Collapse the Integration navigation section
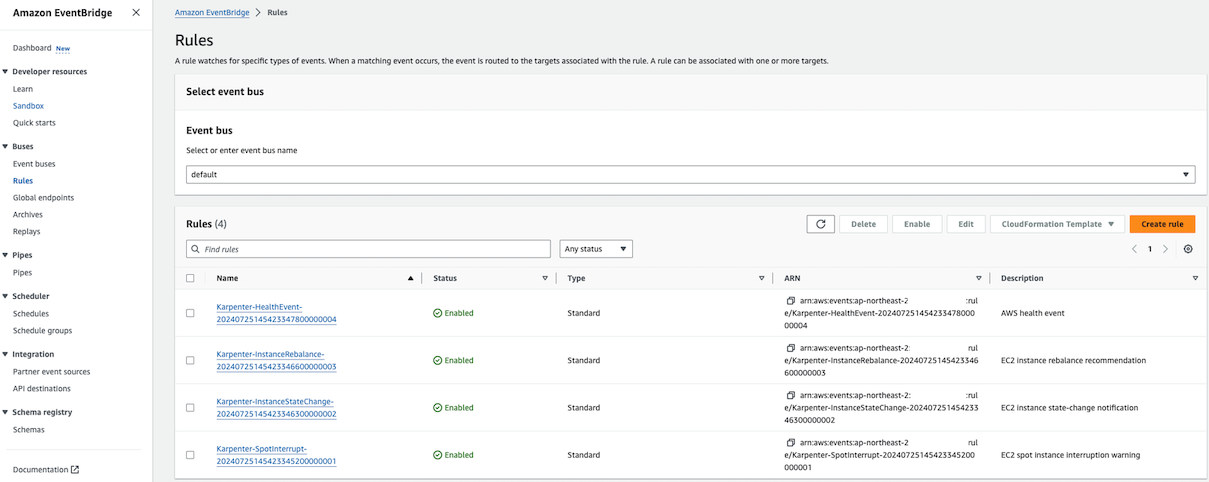Image resolution: width=1209 pixels, height=482 pixels. click(5, 354)
